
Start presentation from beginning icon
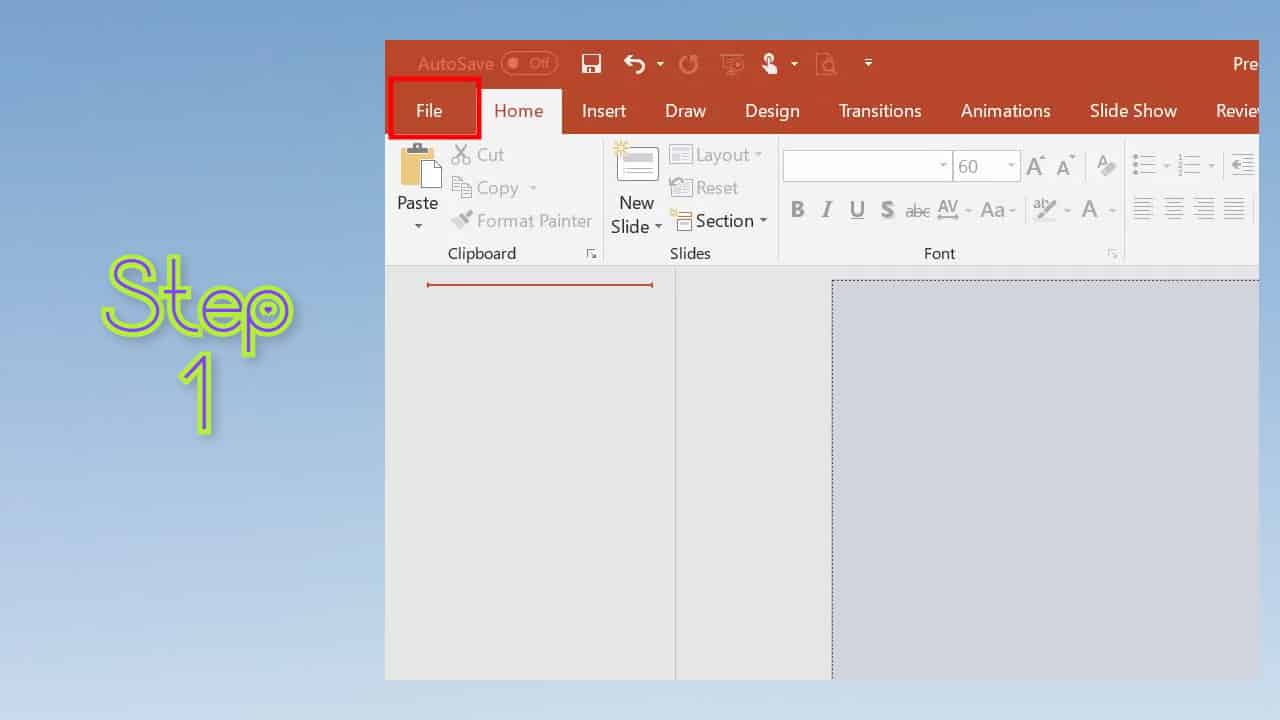(732, 64)
